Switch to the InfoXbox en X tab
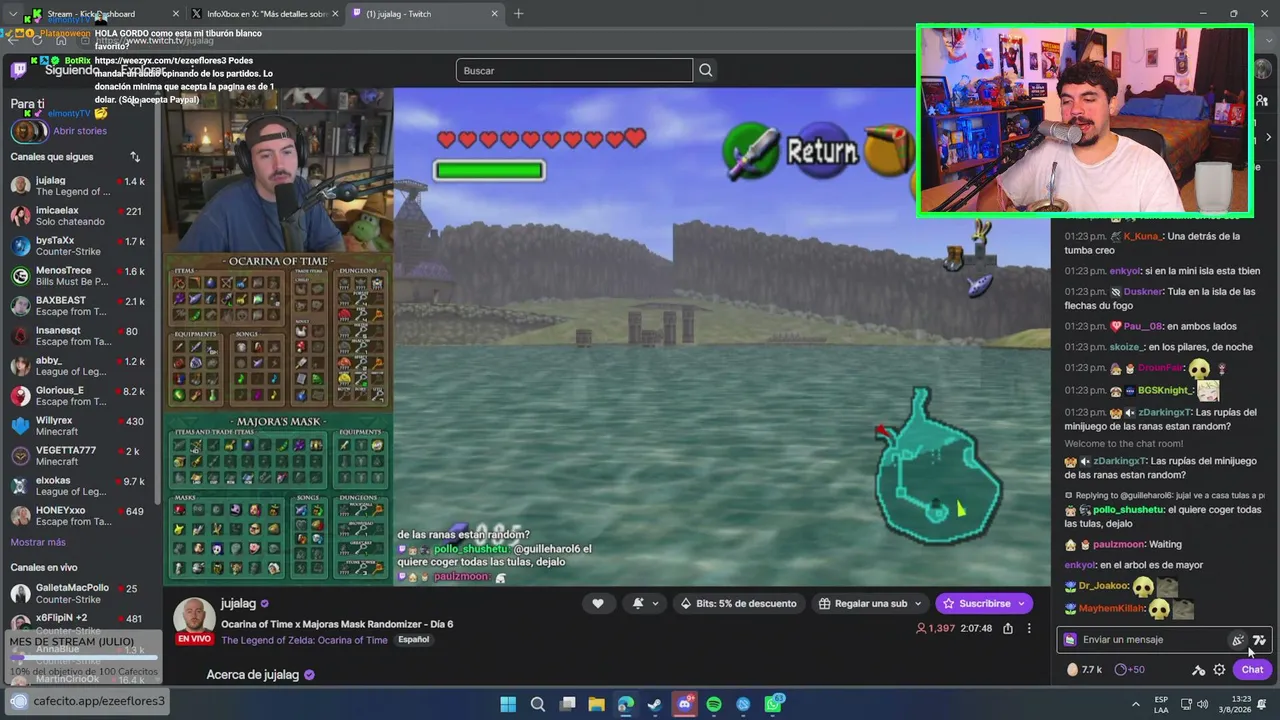 (x=265, y=14)
